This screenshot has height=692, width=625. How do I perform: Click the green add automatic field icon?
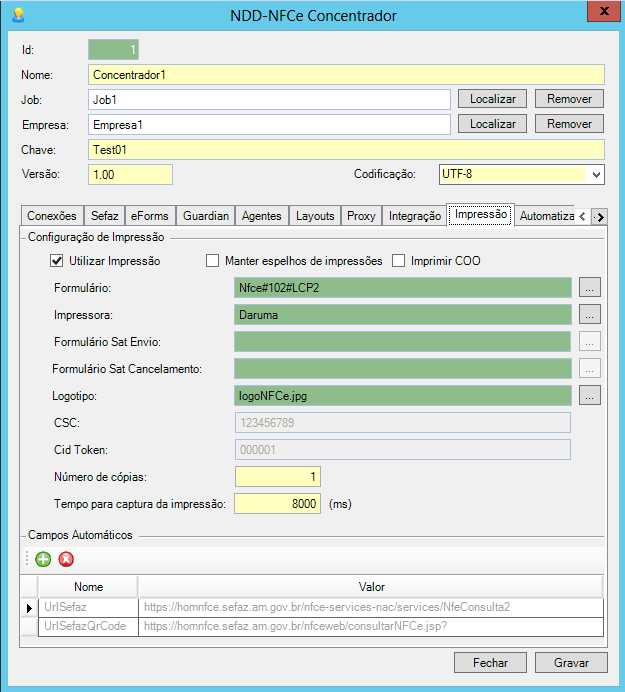tap(43, 559)
